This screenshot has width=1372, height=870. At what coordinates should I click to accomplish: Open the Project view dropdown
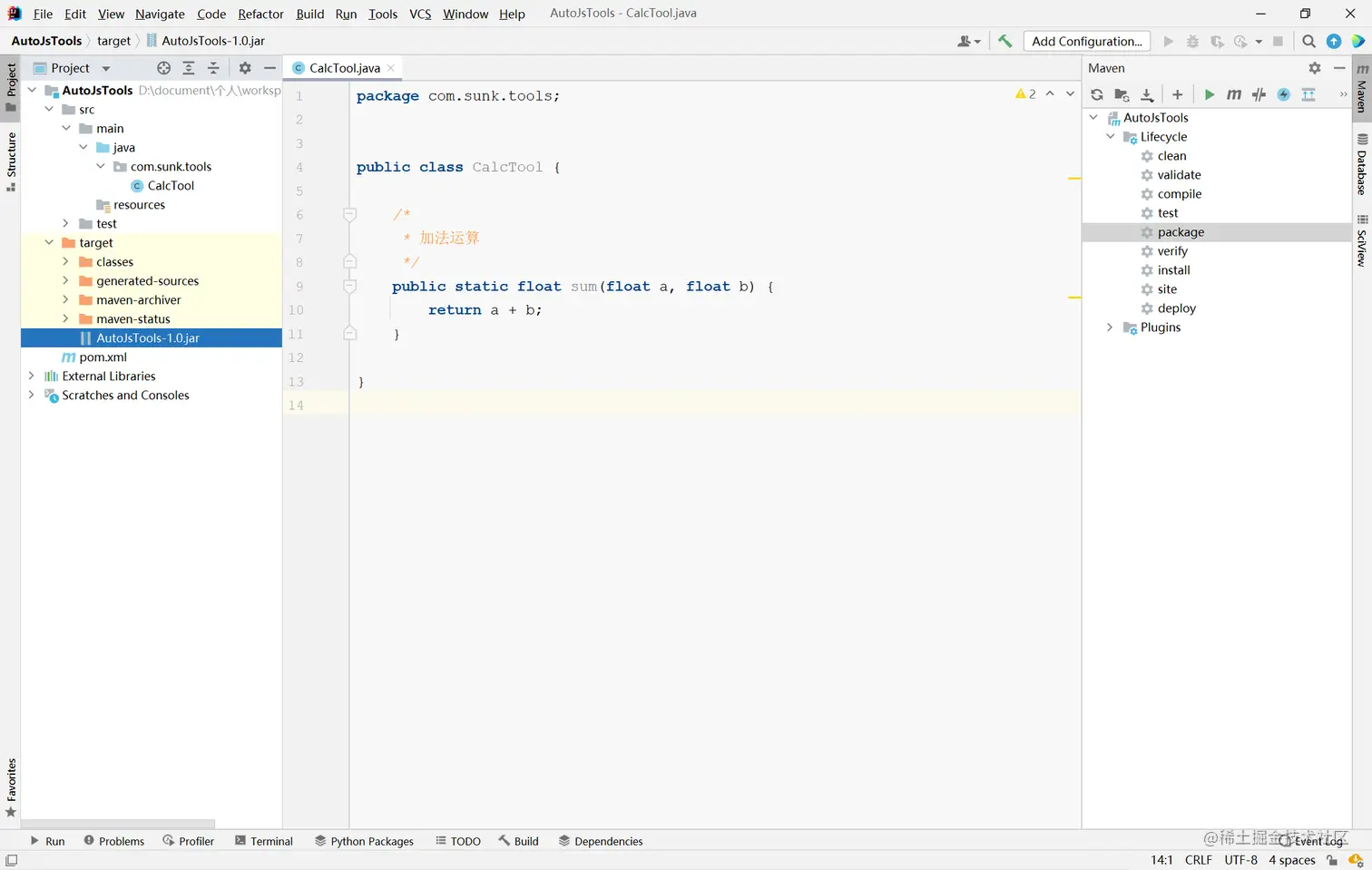click(x=72, y=68)
